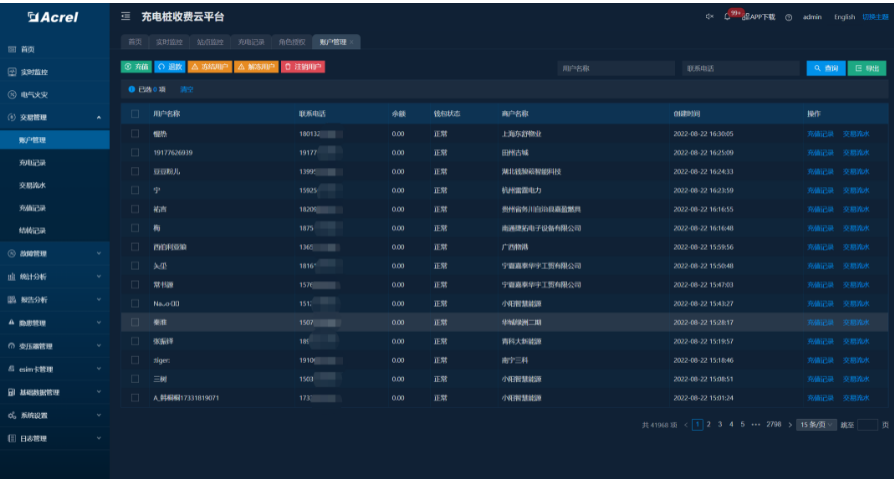
Task: Open 交易流水 link for the 16:25:09 row
Action: pos(856,152)
